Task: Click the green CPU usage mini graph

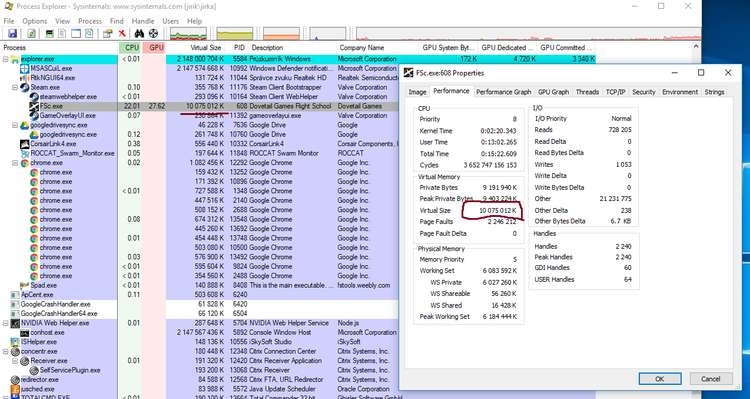Action: point(188,33)
